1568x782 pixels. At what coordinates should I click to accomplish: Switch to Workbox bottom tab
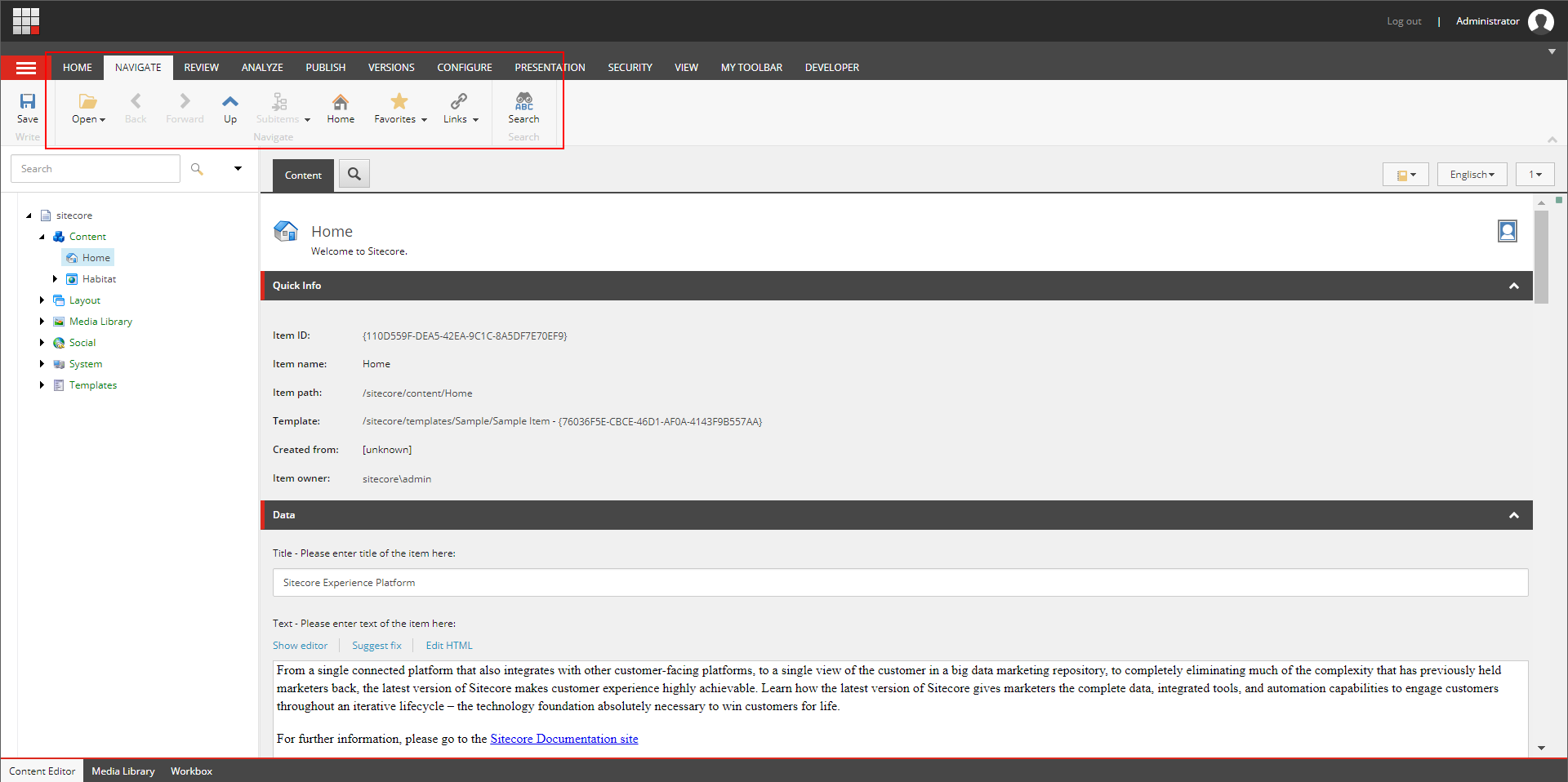pos(191,771)
